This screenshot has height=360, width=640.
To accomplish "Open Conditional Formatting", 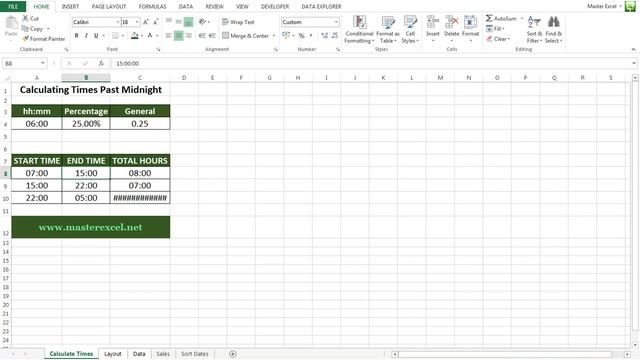I will (x=359, y=29).
